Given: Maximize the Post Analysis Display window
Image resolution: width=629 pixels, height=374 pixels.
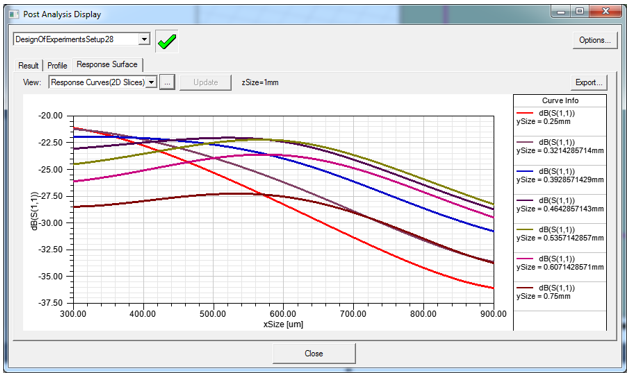Looking at the screenshot, I should click(x=580, y=12).
